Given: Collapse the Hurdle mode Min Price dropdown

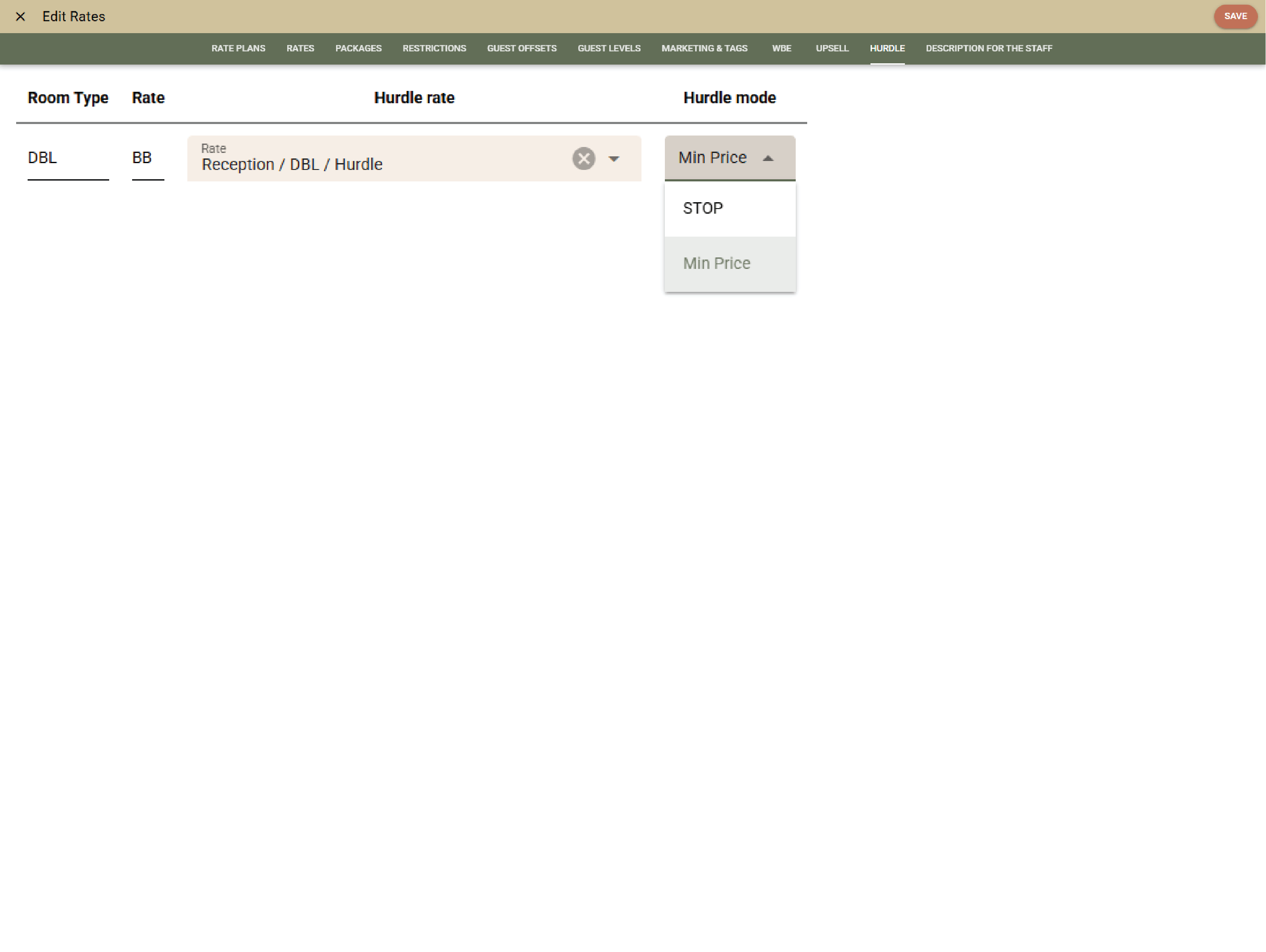Looking at the screenshot, I should click(x=768, y=158).
